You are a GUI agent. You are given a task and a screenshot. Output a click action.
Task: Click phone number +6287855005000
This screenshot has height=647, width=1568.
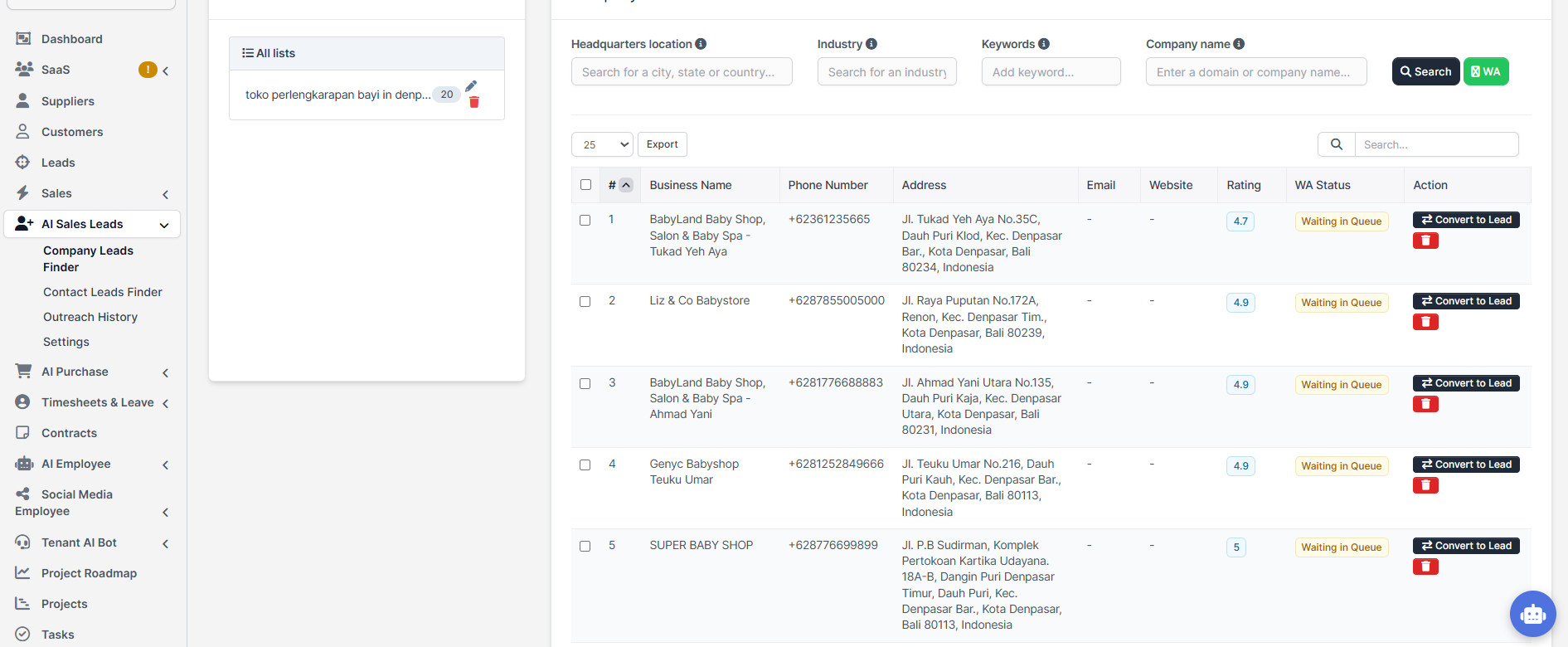pyautogui.click(x=837, y=300)
